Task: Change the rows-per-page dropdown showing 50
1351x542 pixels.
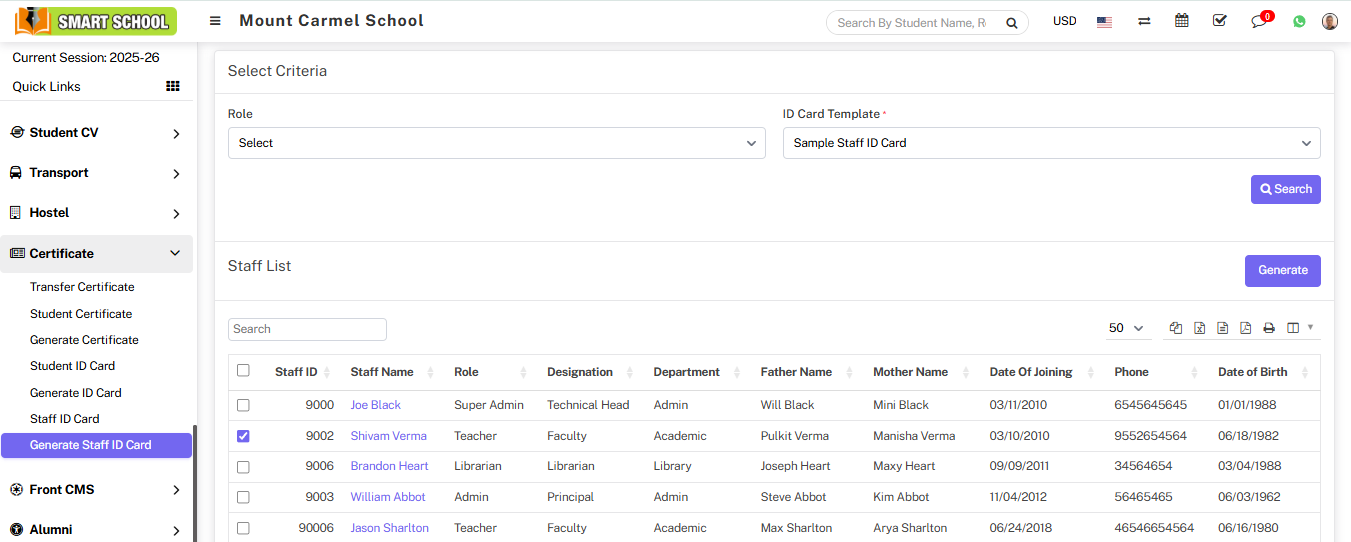Action: coord(1125,328)
